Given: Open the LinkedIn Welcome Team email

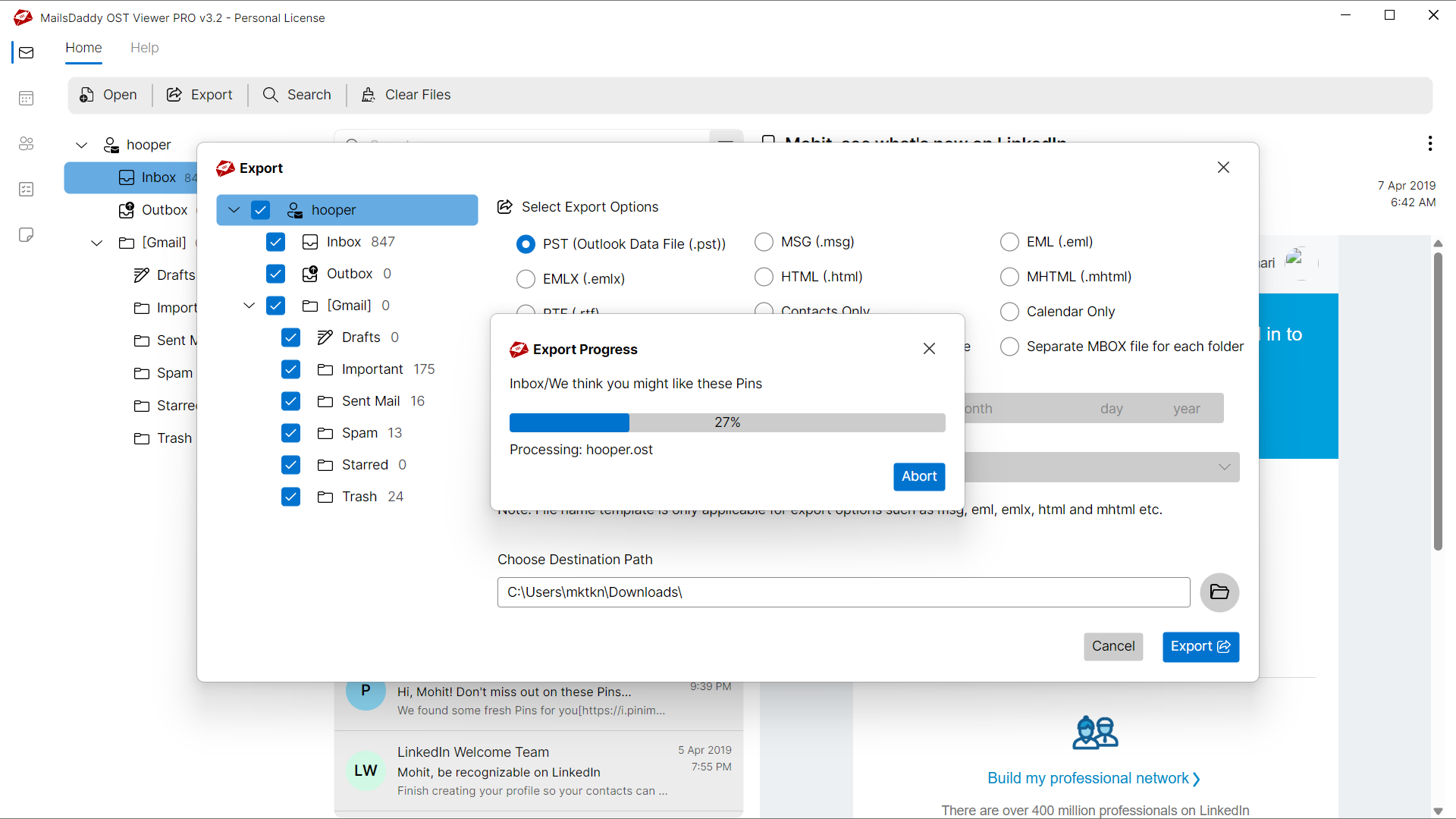Looking at the screenshot, I should pyautogui.click(x=538, y=771).
